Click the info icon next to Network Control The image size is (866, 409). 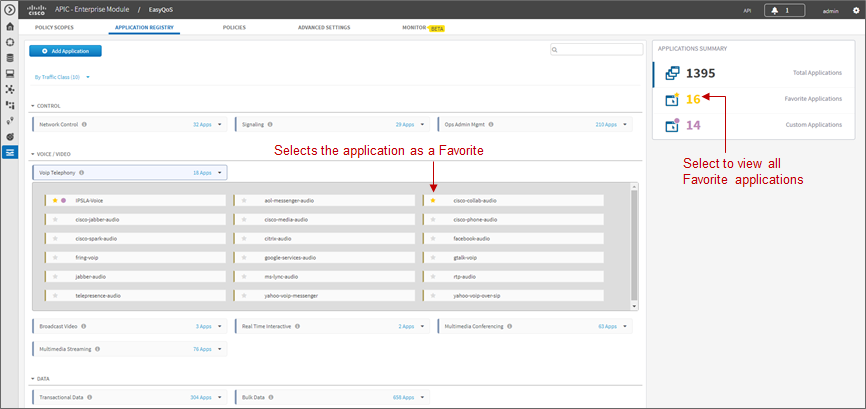coord(84,124)
